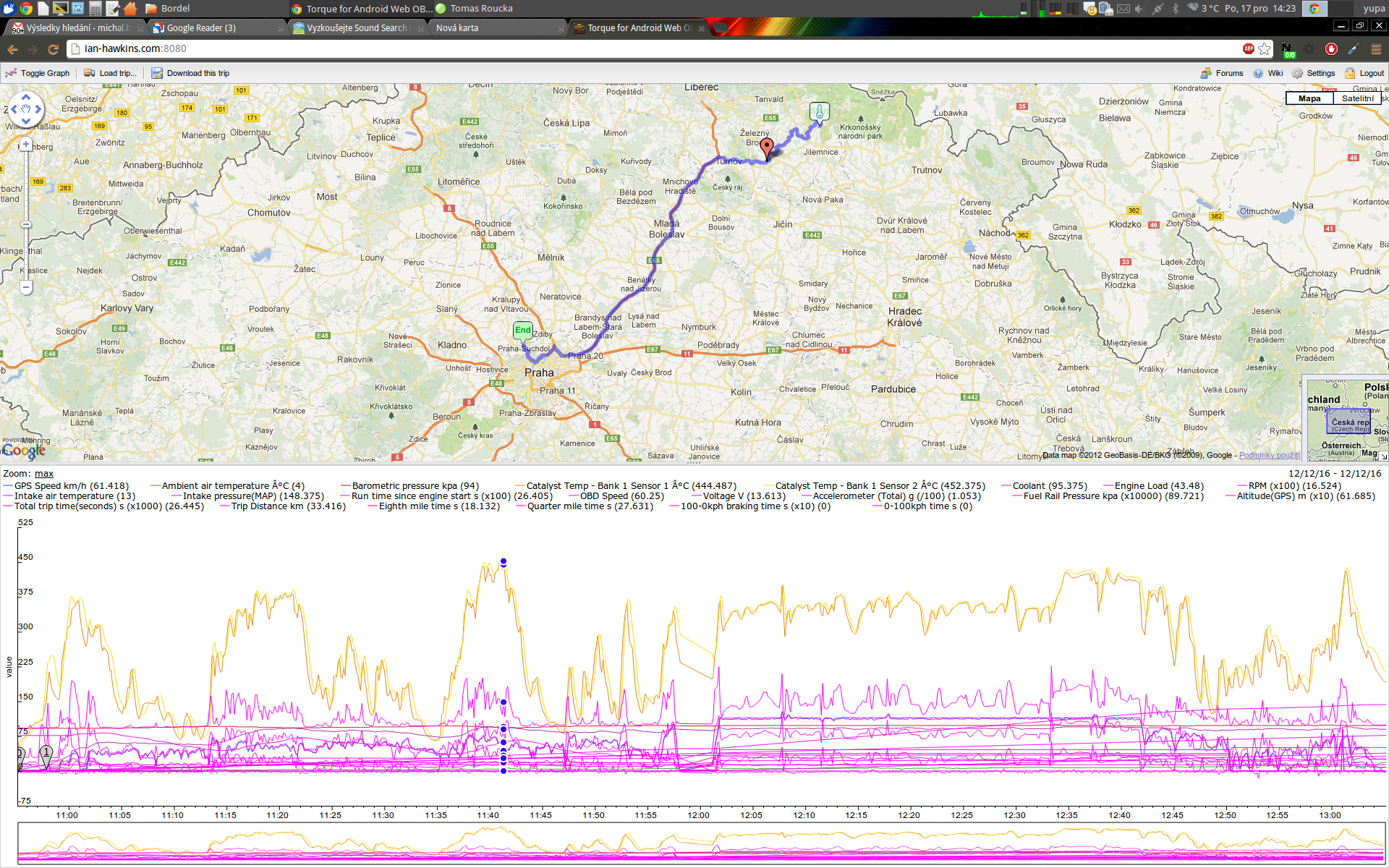Screen dimensions: 1389x868
Task: Click the red position pin on map
Action: [x=767, y=148]
